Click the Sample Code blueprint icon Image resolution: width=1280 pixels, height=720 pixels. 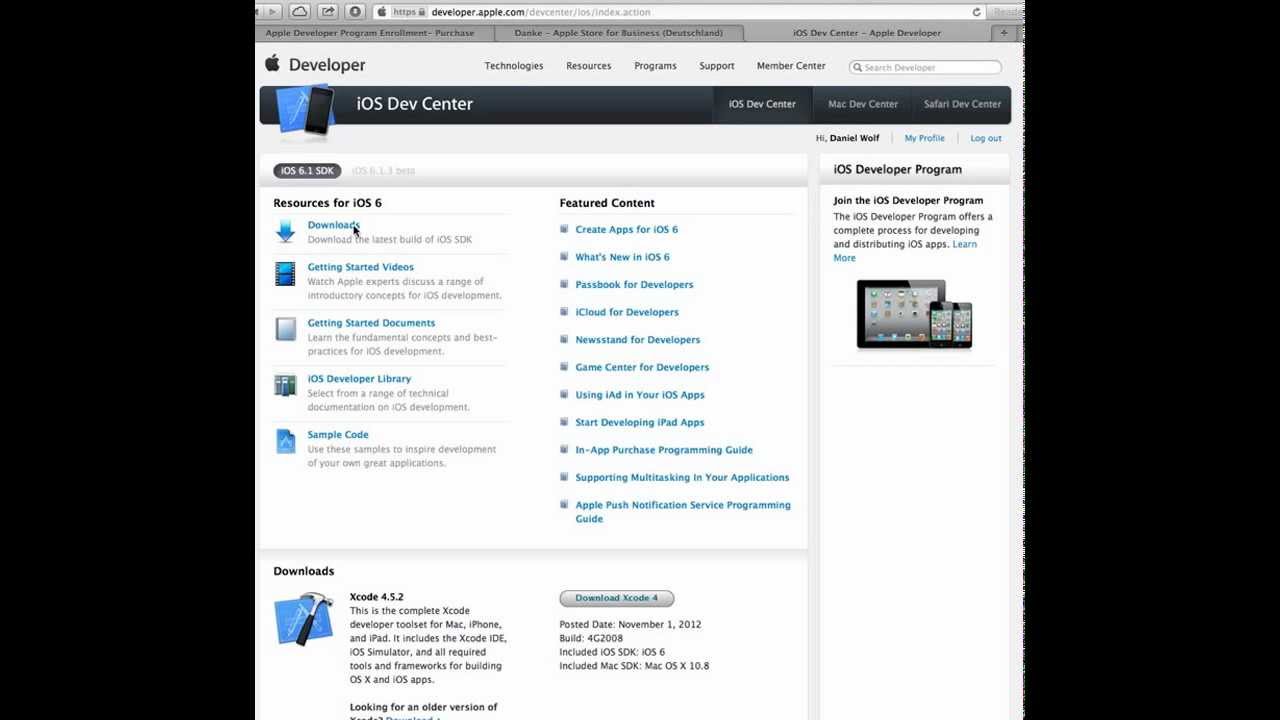[x=286, y=441]
